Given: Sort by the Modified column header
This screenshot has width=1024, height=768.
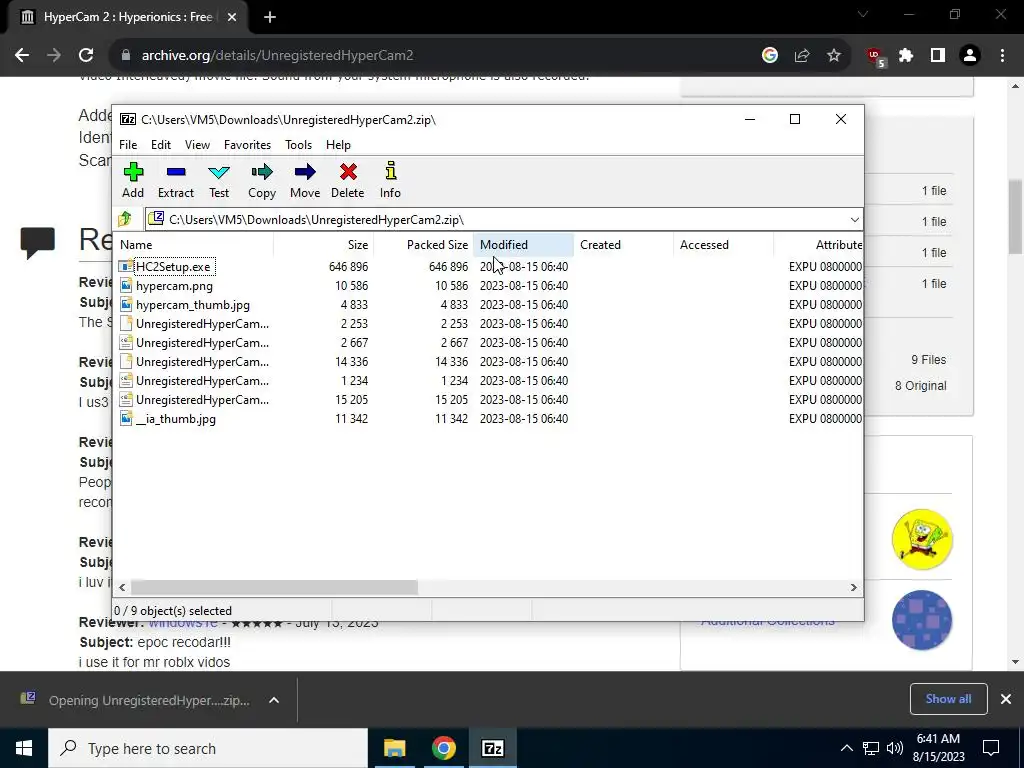Looking at the screenshot, I should point(523,245).
